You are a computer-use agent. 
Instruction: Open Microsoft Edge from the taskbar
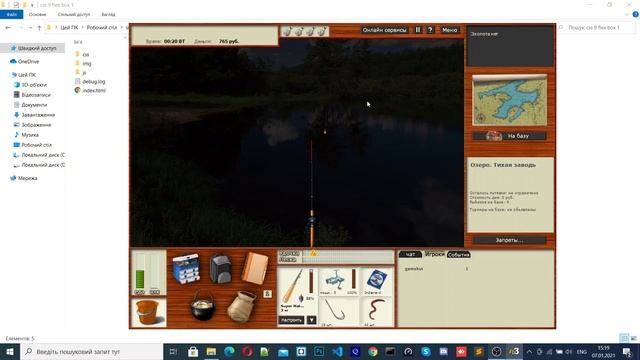tap(229, 351)
